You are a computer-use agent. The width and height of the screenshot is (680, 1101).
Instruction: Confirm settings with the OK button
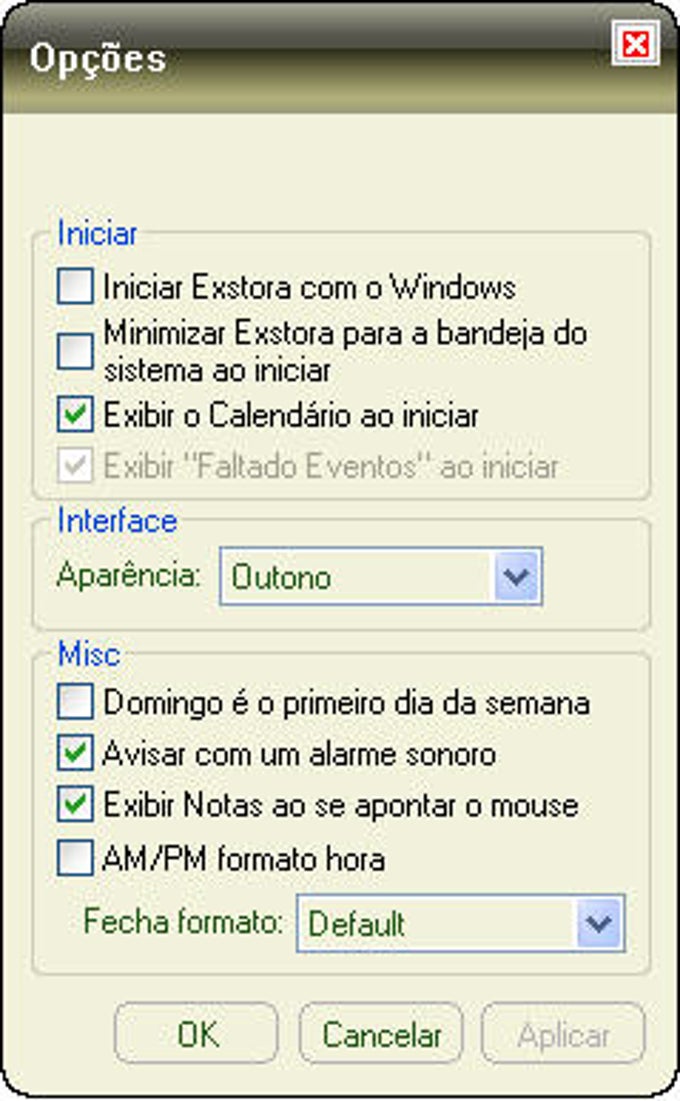coord(197,1034)
